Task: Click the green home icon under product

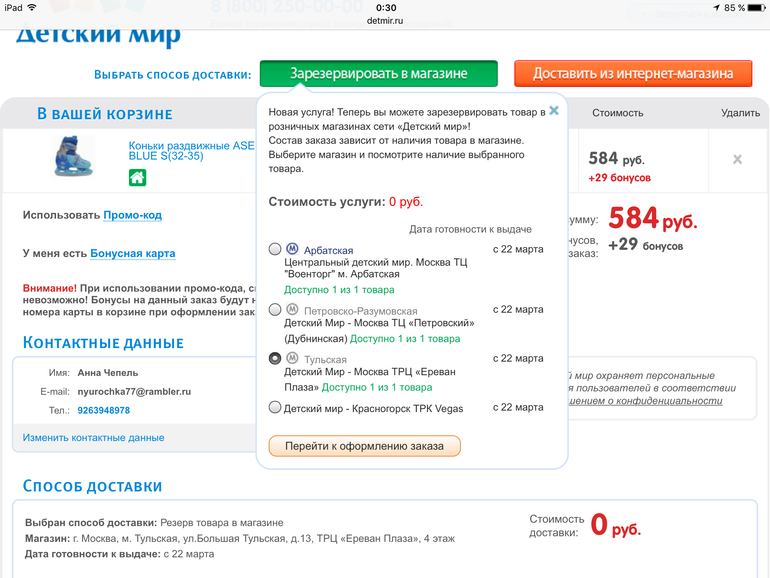Action: (x=137, y=177)
